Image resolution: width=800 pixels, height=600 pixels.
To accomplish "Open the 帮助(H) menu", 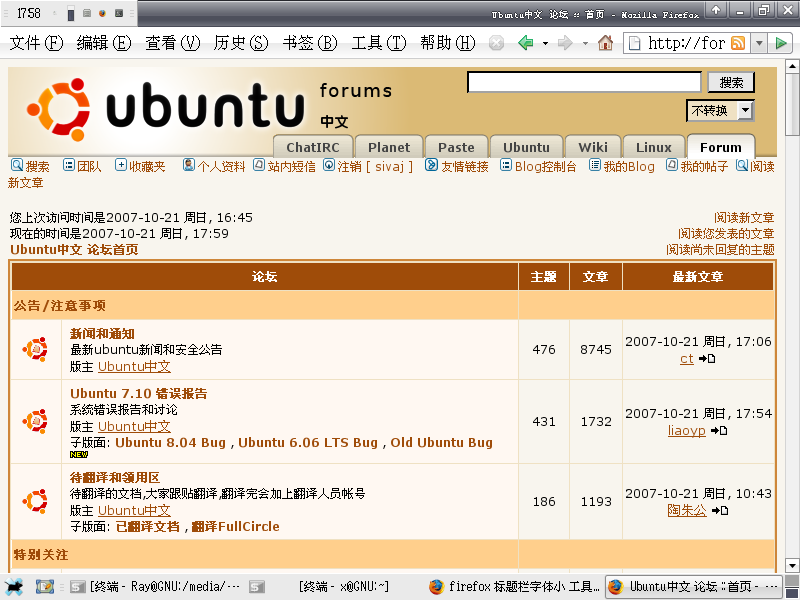I will point(447,43).
